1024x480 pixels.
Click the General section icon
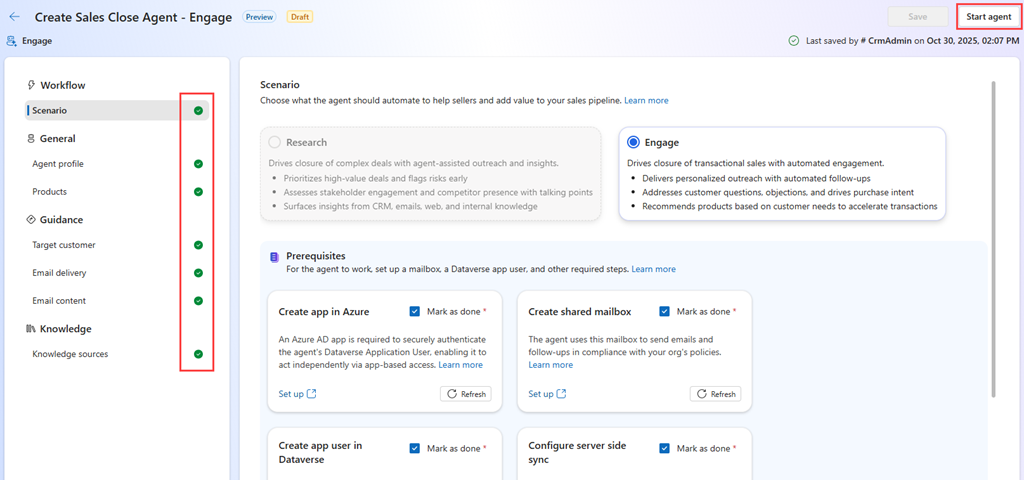point(31,138)
